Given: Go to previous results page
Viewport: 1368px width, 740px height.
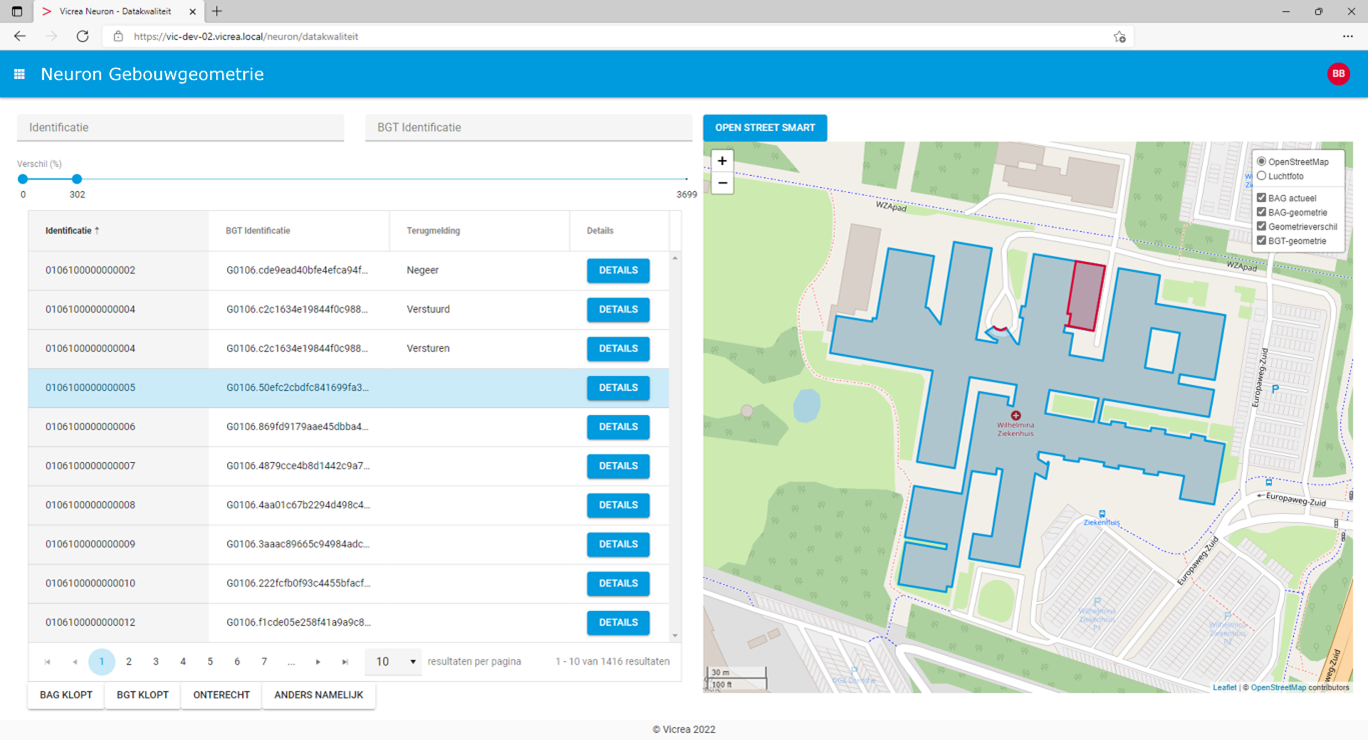Looking at the screenshot, I should pos(74,662).
